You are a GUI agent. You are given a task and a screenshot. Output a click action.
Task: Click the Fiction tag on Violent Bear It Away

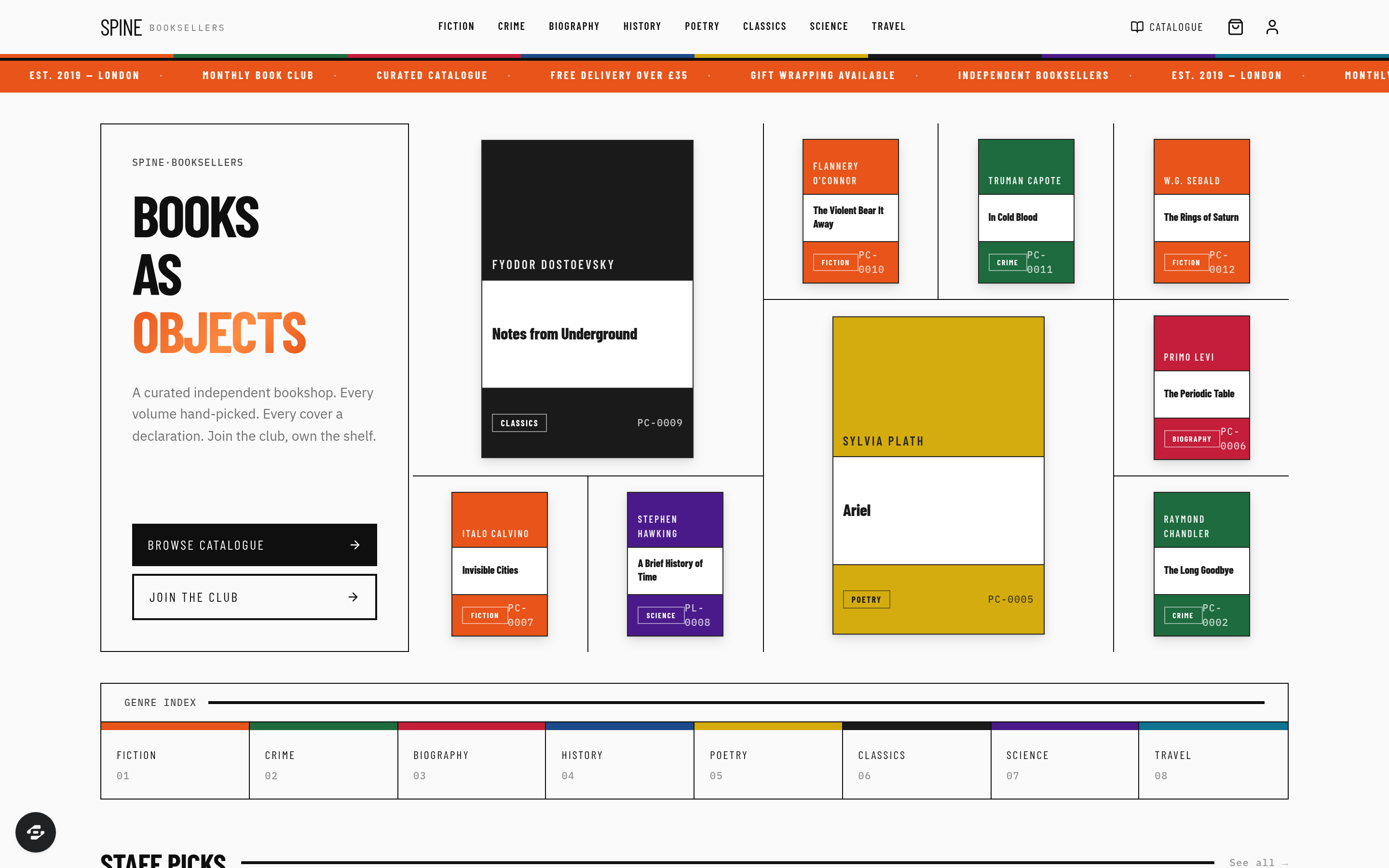835,262
